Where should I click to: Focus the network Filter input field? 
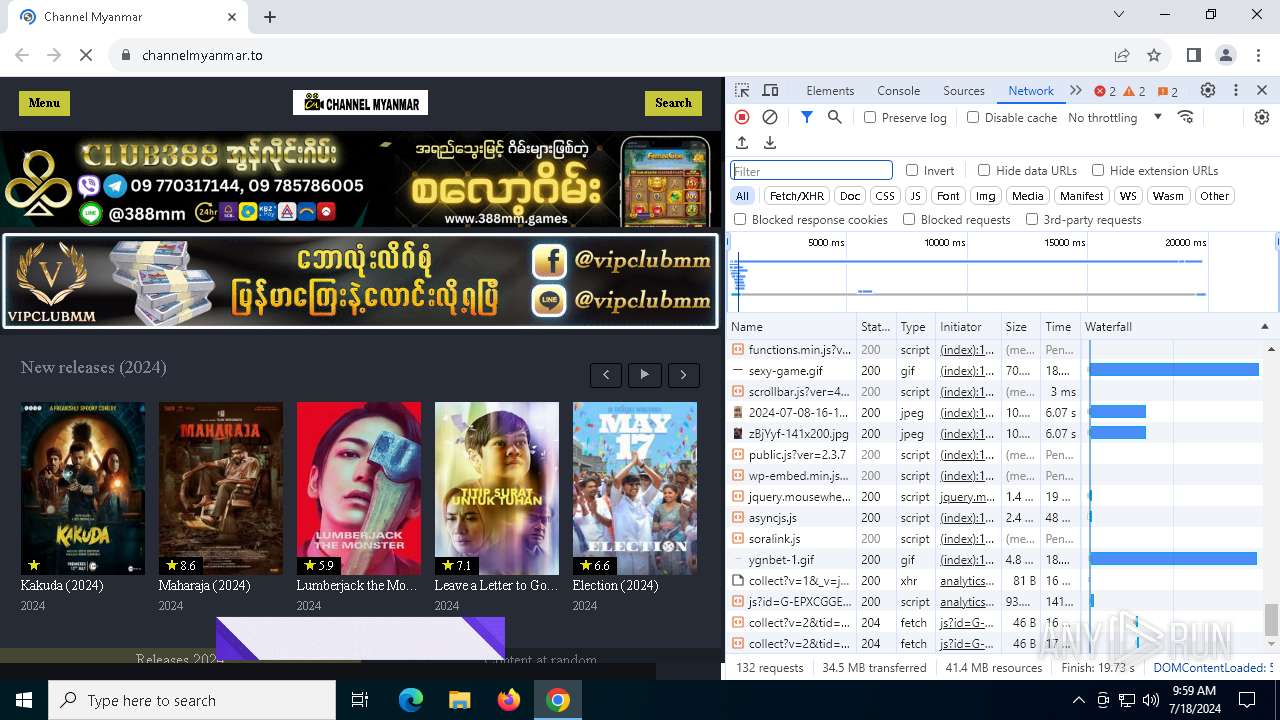(811, 171)
